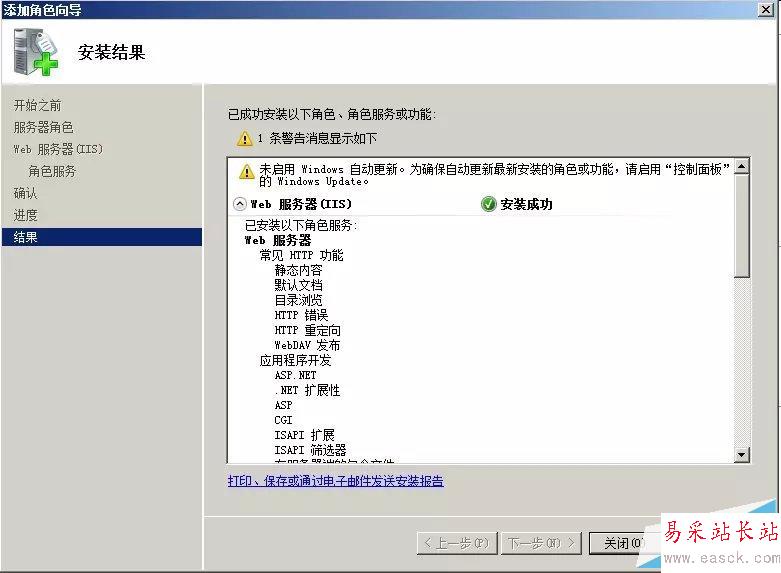This screenshot has height=573, width=781.
Task: Click the 下一步 button
Action: coord(541,543)
